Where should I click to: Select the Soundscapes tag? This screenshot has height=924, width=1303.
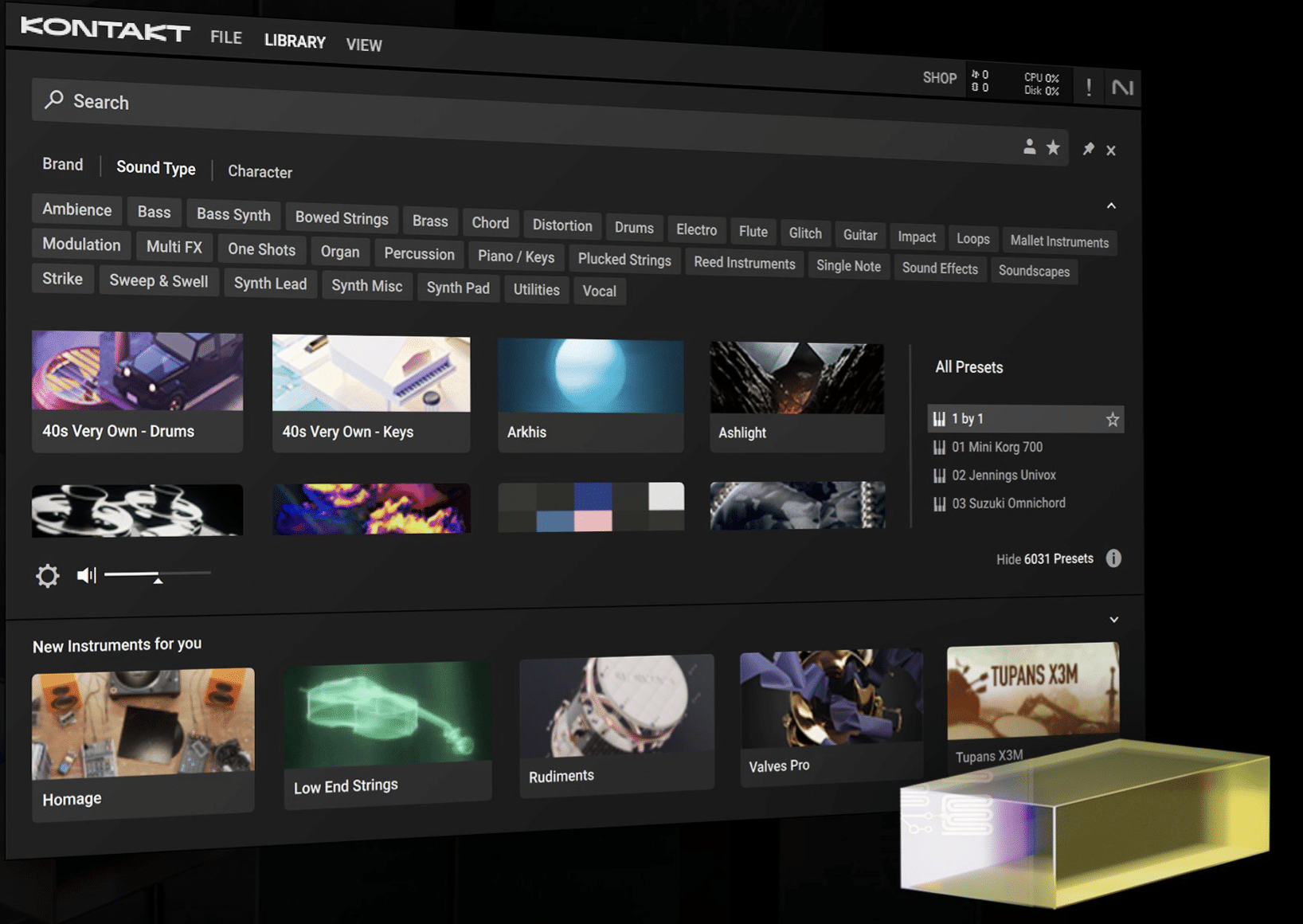(x=1034, y=271)
